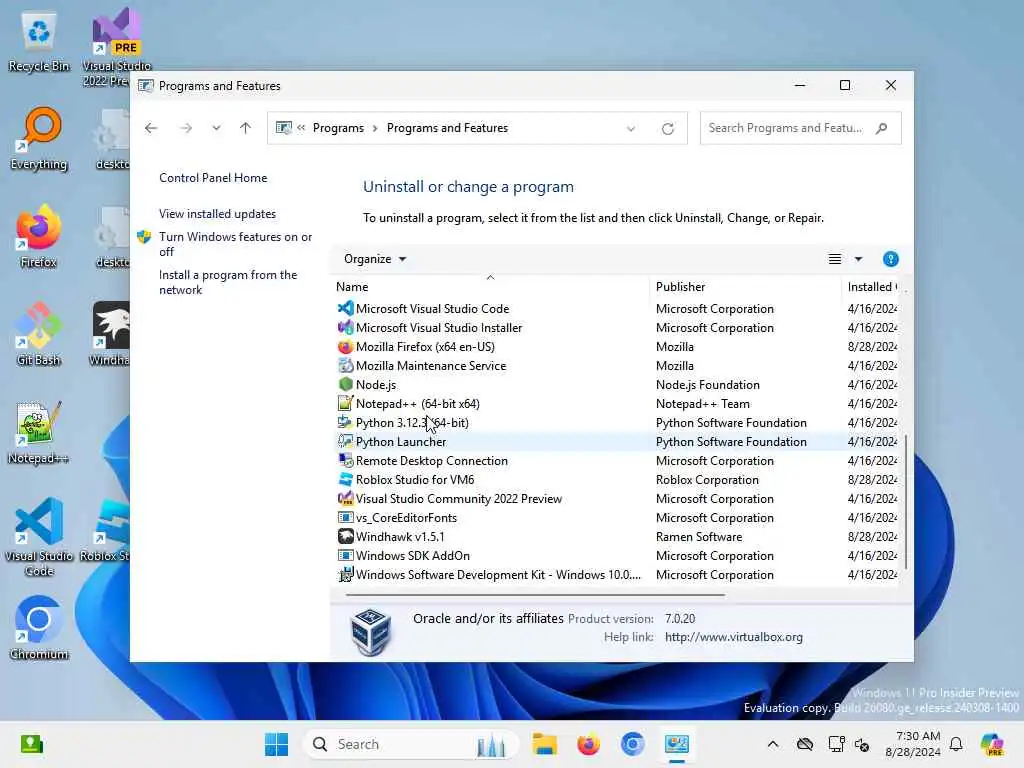
Task: Go back with the left arrow
Action: click(x=151, y=128)
